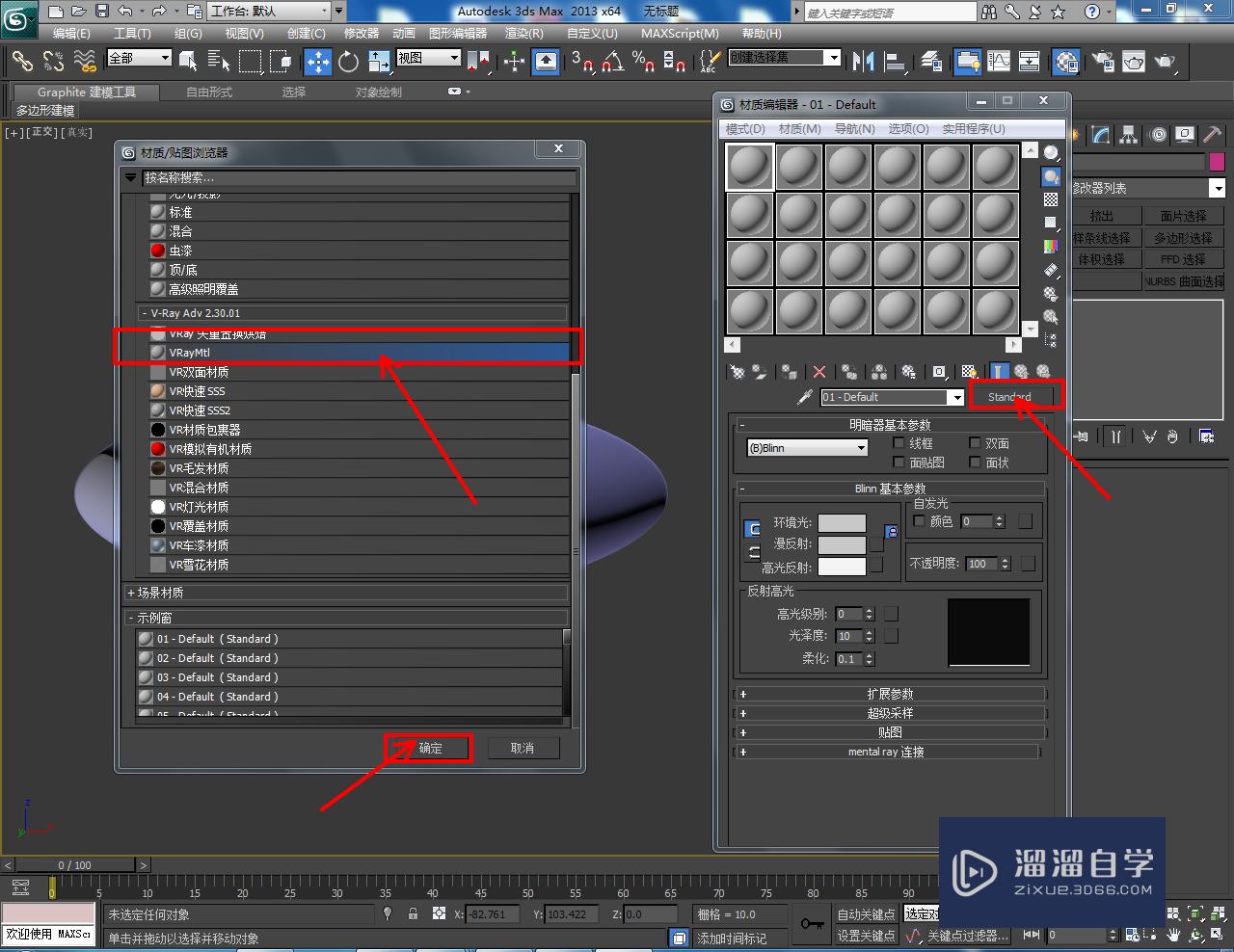This screenshot has width=1234, height=952.
Task: Open the 模式(D) menu in material editor
Action: [745, 128]
